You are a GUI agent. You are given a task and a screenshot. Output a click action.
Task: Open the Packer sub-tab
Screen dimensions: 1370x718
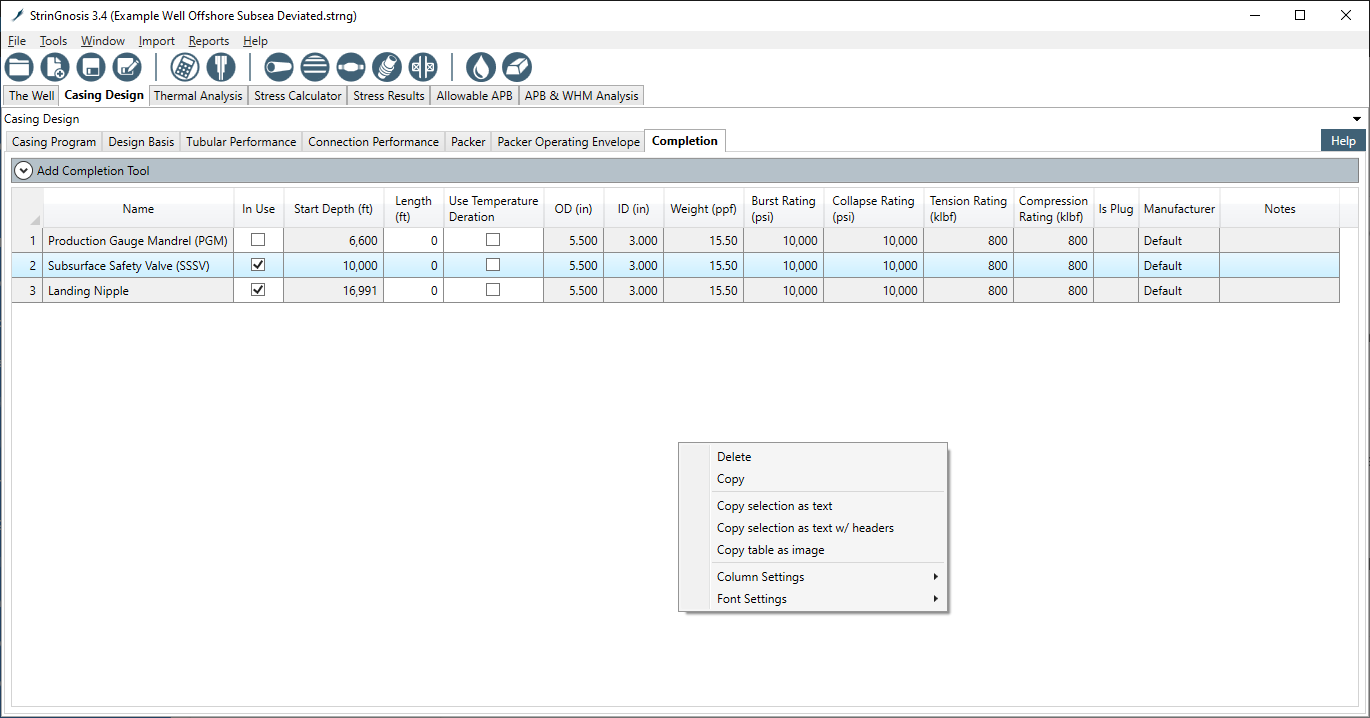(x=468, y=142)
